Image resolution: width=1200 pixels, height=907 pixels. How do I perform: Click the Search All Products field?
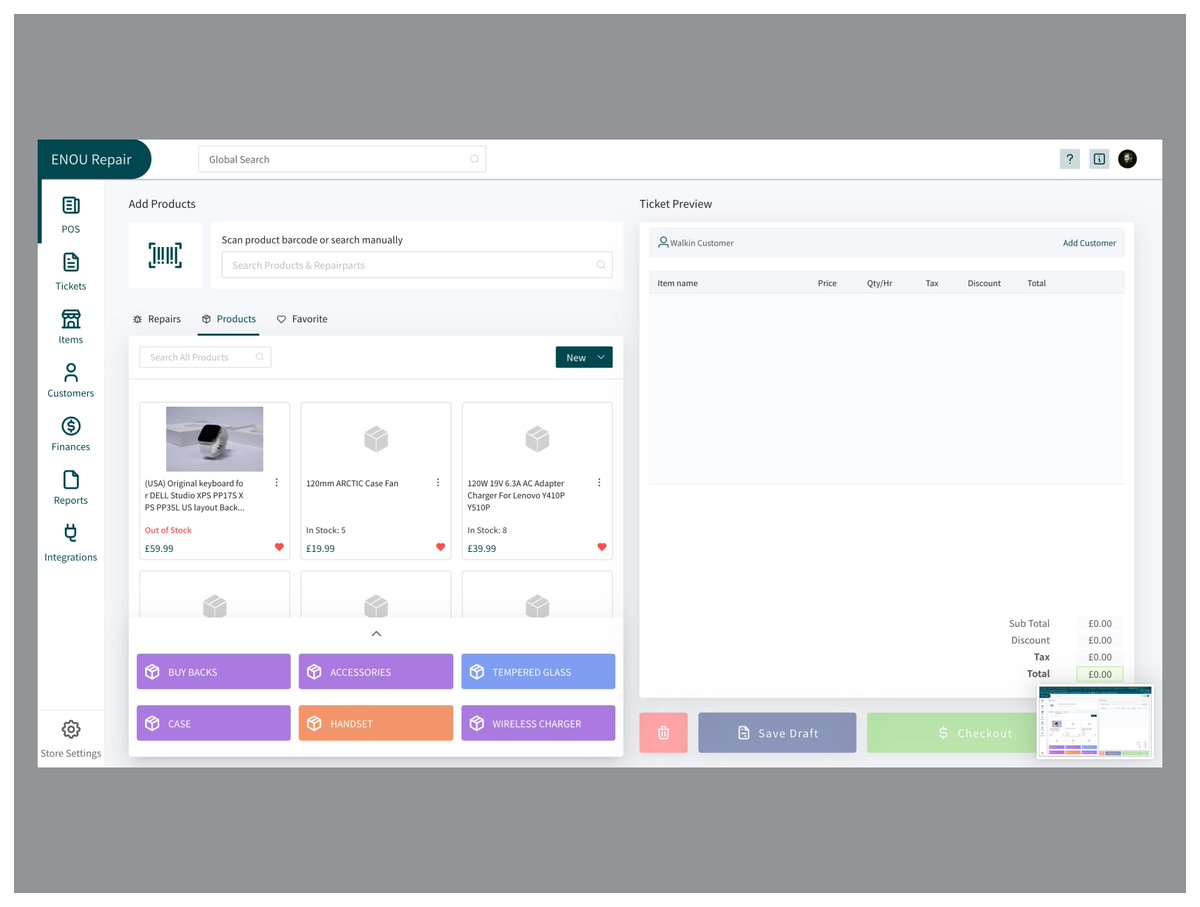205,357
